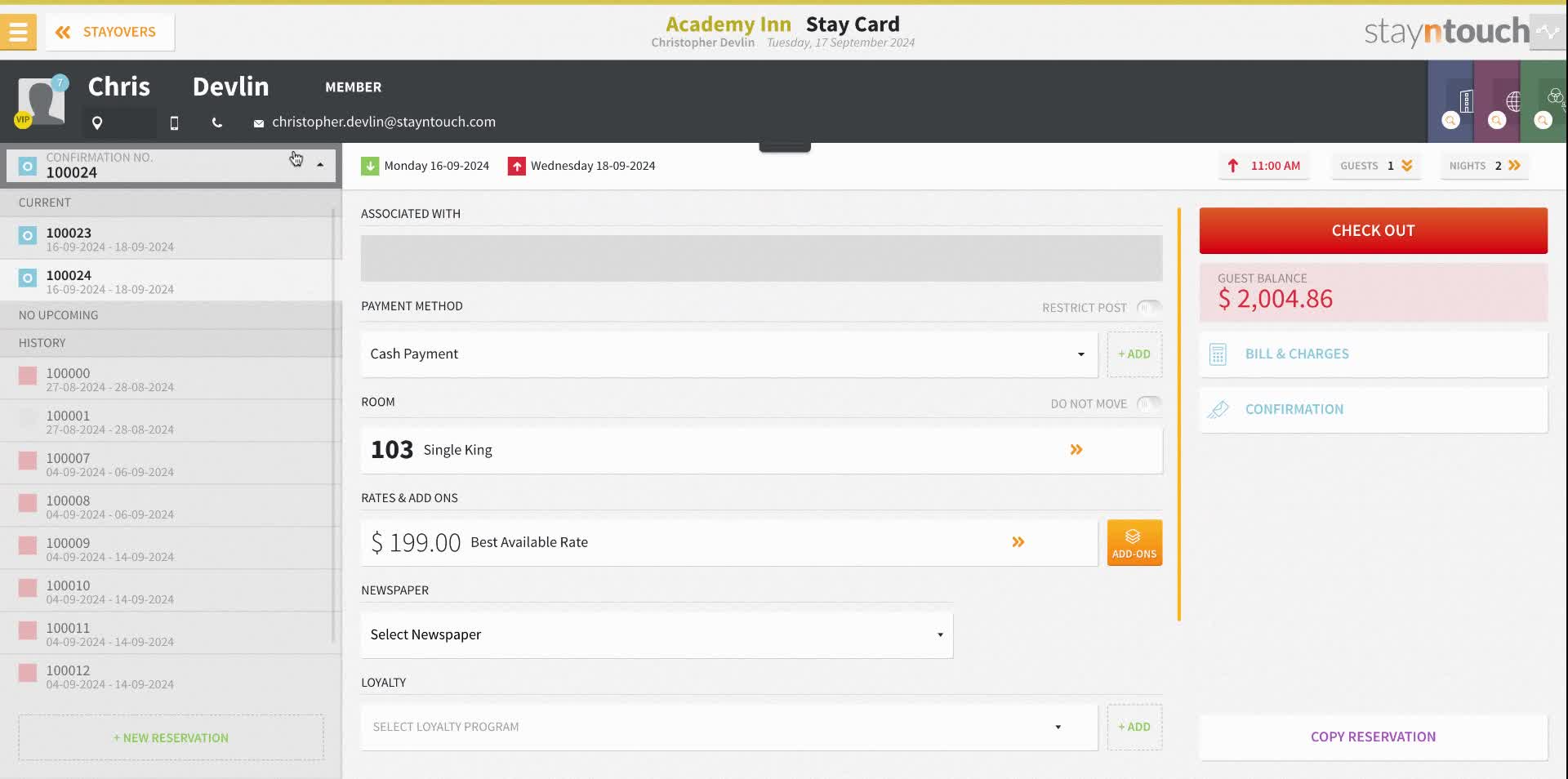Screen dimensions: 1568x779
Task: Click departure date Wednesday 18-09-2024
Action: tap(593, 166)
